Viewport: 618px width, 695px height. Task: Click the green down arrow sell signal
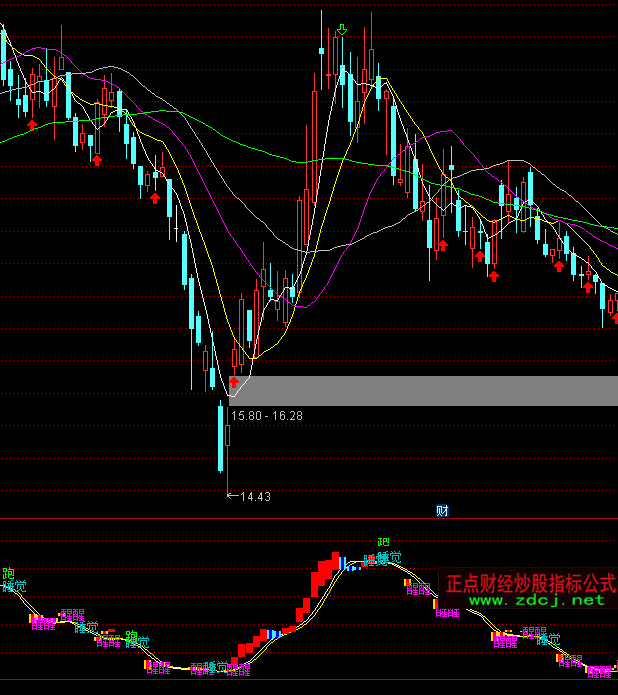click(x=342, y=30)
